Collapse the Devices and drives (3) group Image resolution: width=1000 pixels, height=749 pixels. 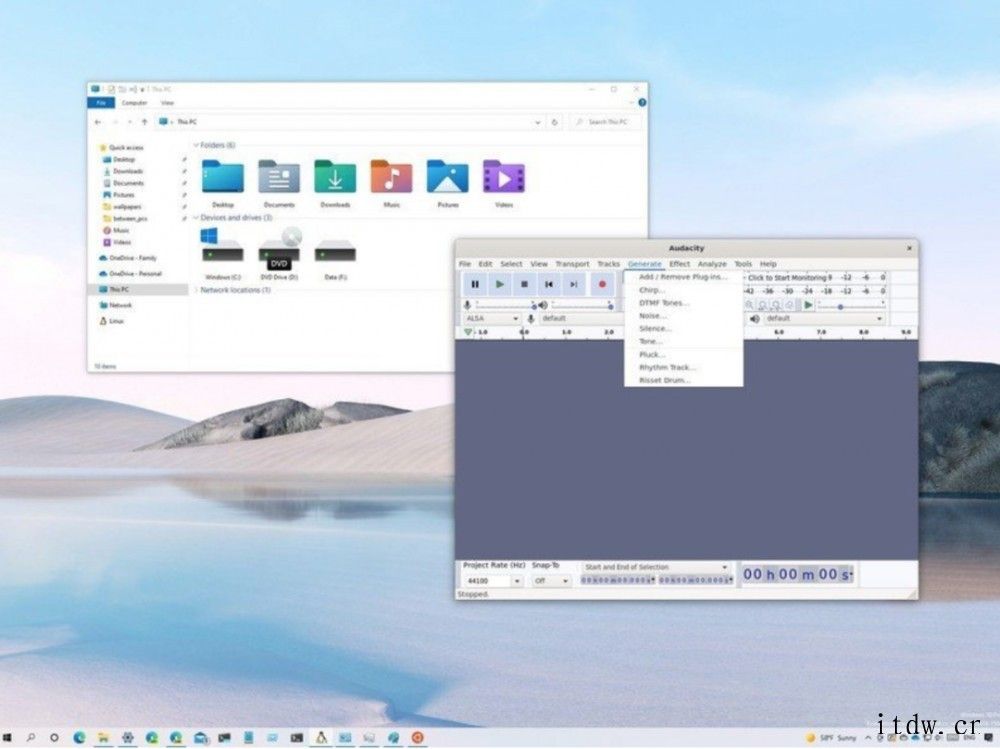[196, 218]
